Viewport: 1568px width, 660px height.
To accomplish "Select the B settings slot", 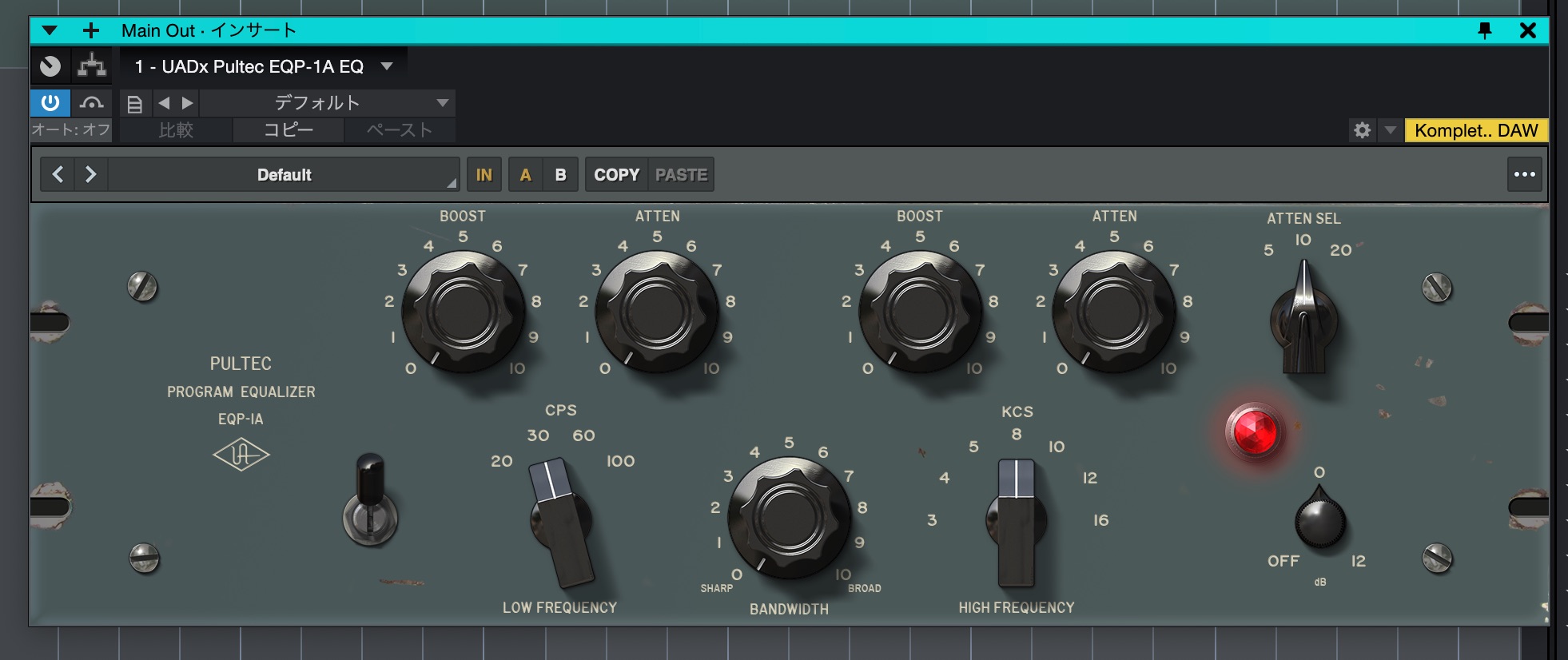I will tap(560, 174).
